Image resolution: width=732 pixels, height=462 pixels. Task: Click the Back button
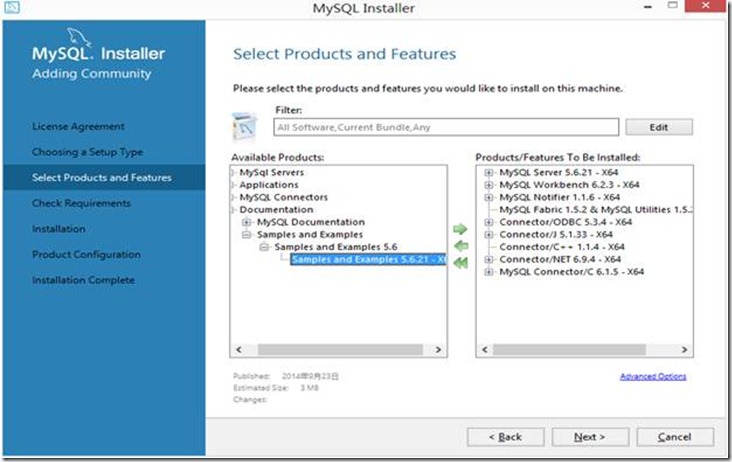click(x=505, y=437)
